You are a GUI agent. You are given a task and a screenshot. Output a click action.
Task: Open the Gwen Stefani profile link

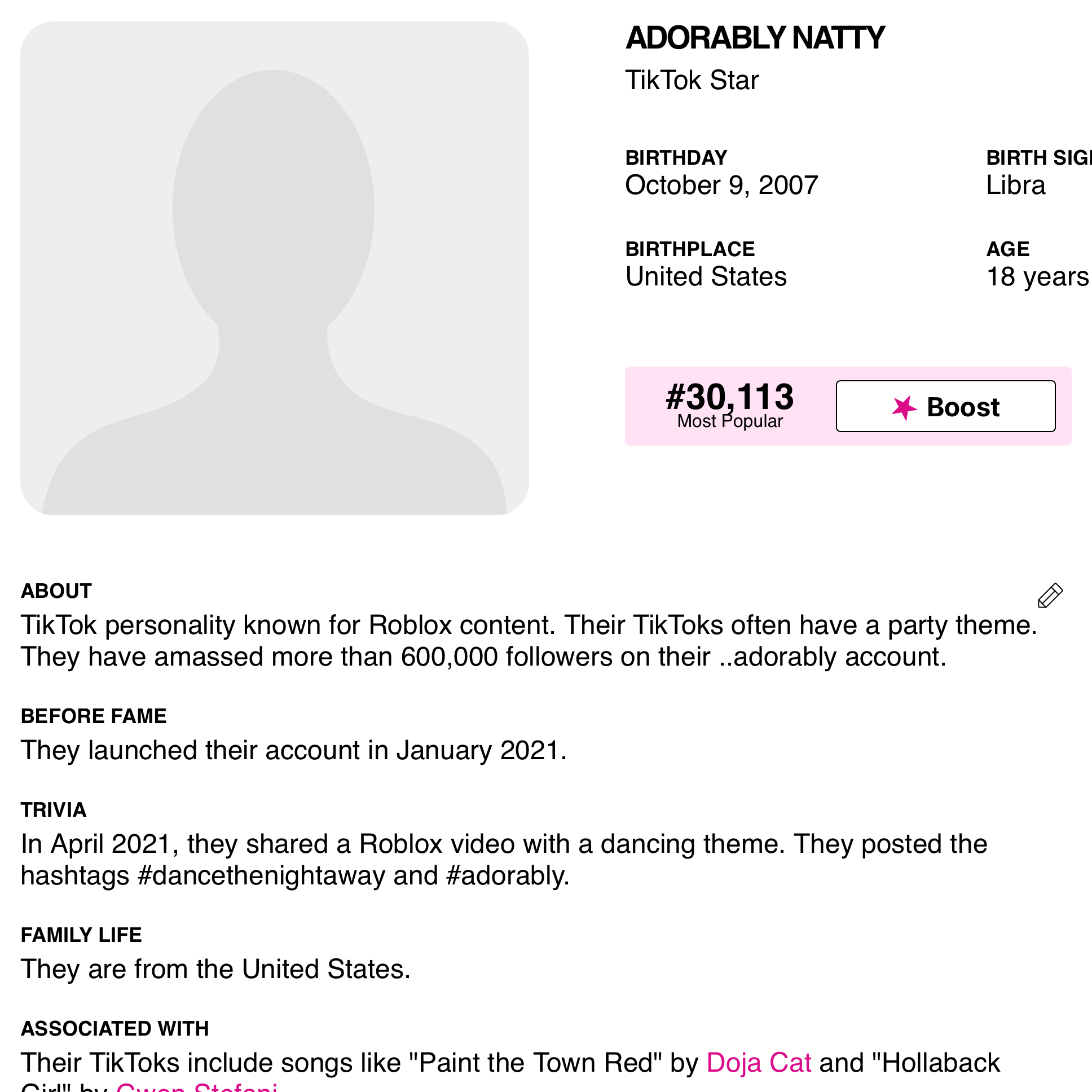[x=197, y=1086]
